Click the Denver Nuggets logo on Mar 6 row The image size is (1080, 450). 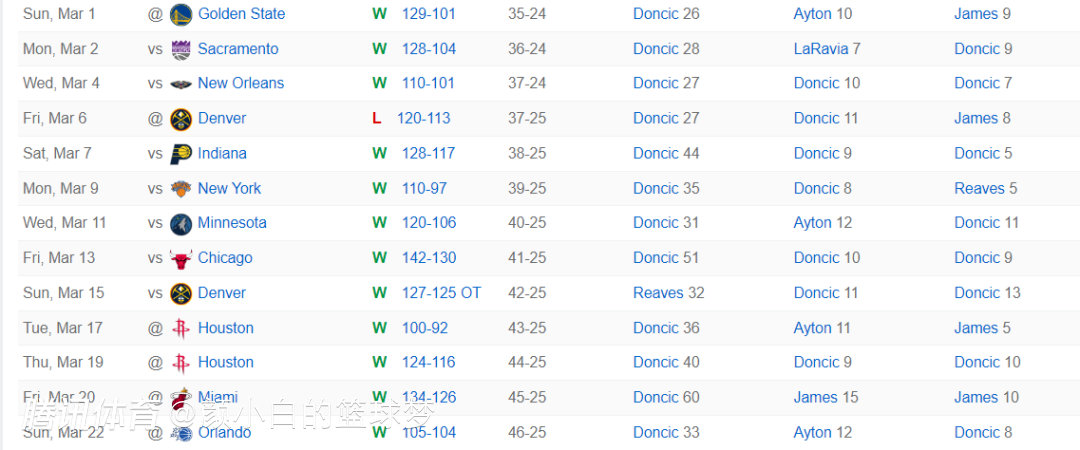tap(181, 119)
